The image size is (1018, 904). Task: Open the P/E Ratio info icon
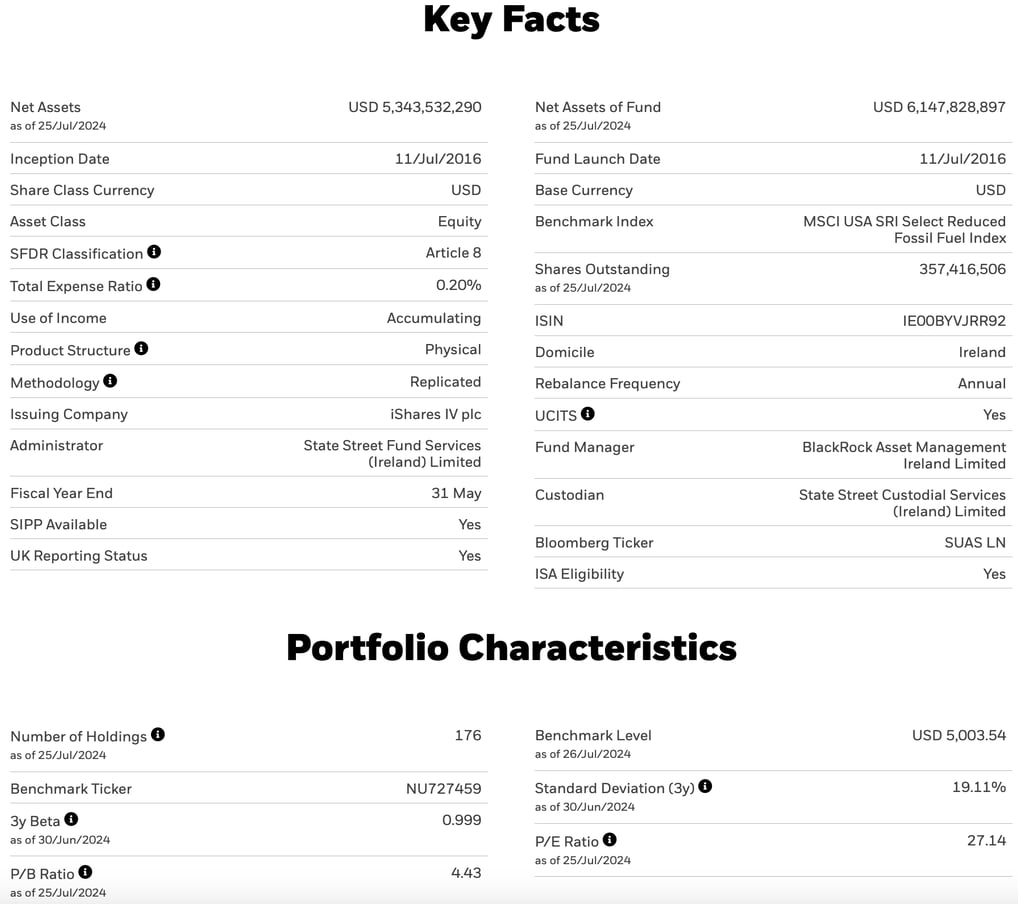[x=610, y=840]
